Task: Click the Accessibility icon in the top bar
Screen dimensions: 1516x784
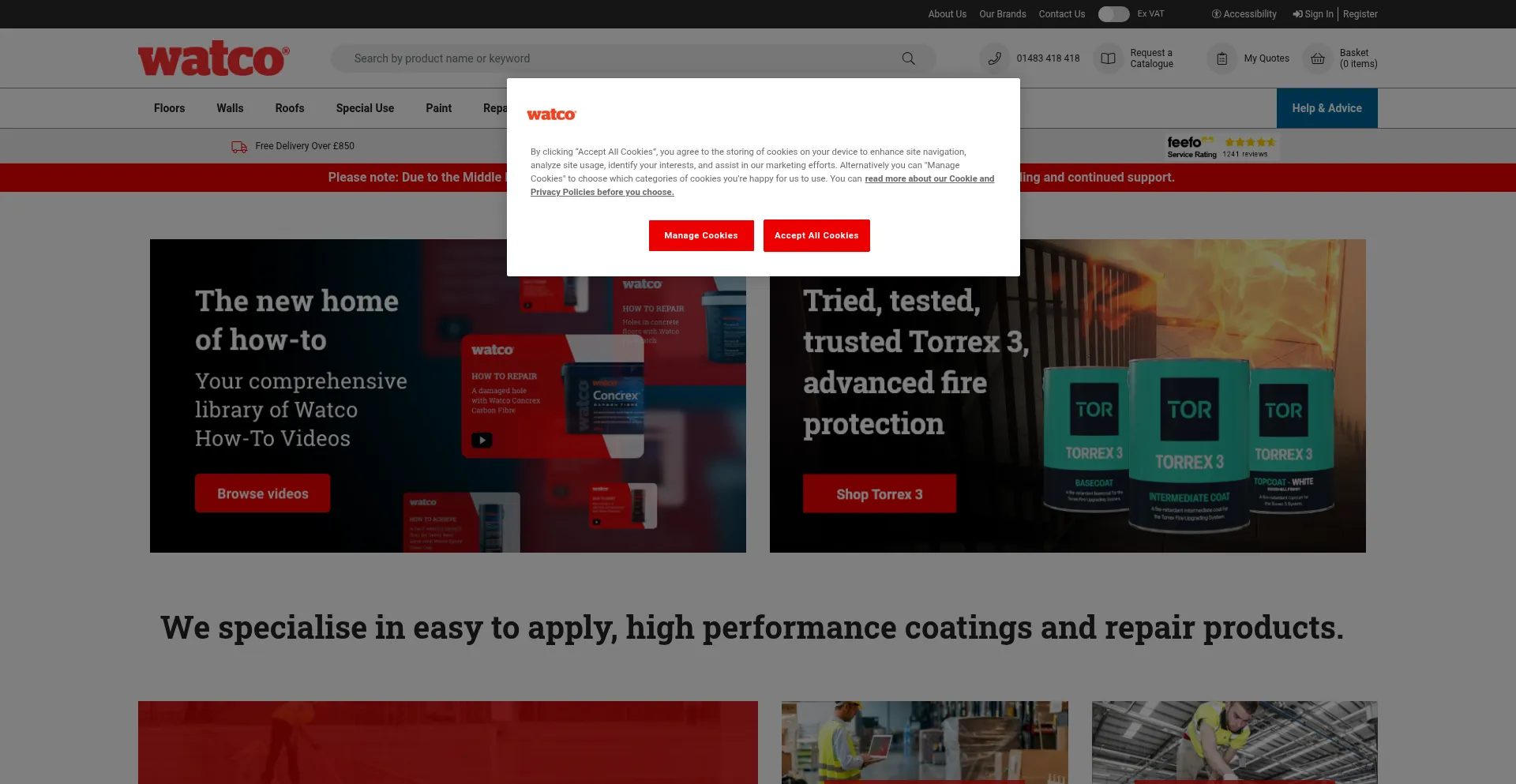Action: (1216, 14)
